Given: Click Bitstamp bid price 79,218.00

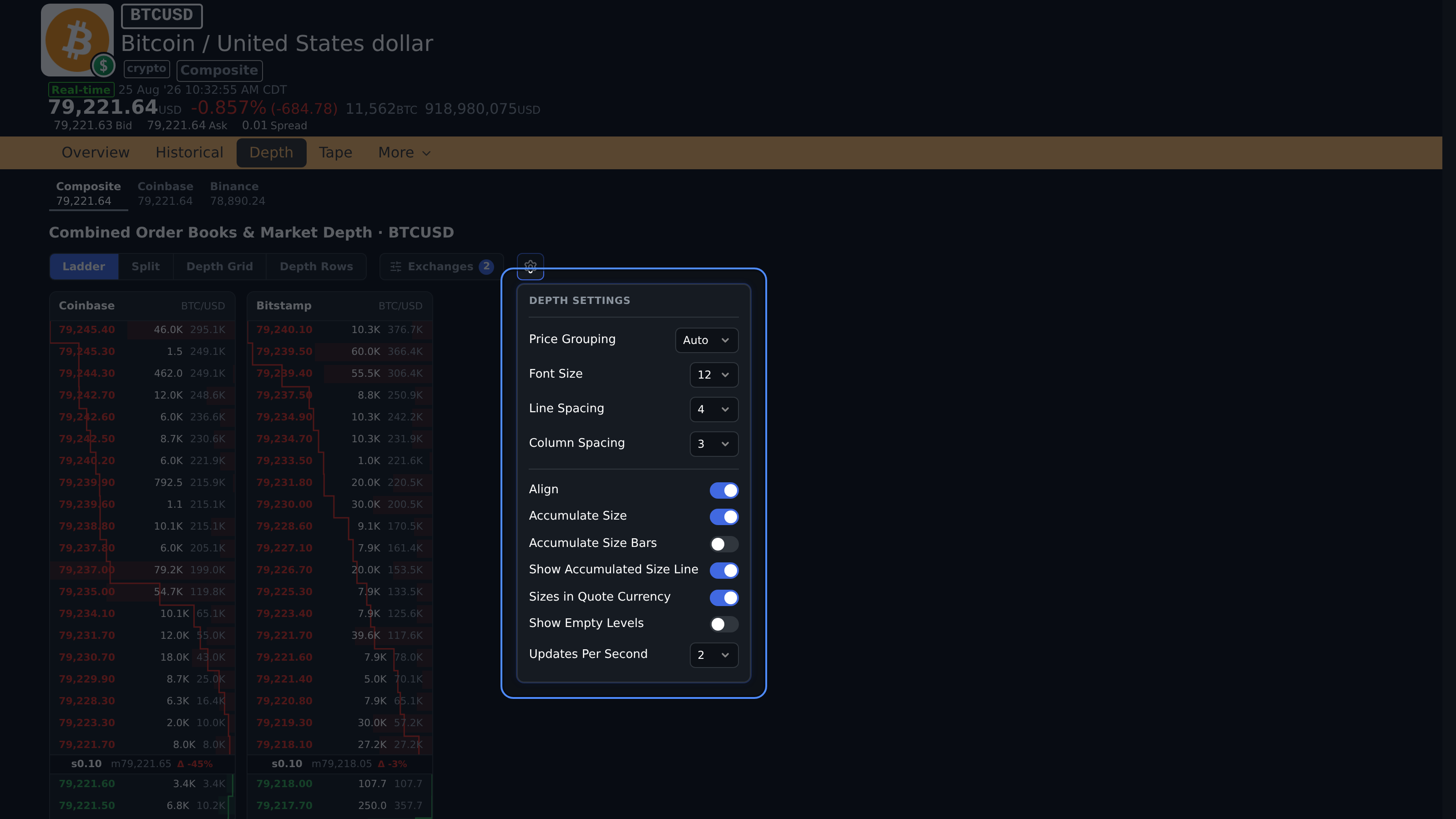Looking at the screenshot, I should tap(284, 784).
